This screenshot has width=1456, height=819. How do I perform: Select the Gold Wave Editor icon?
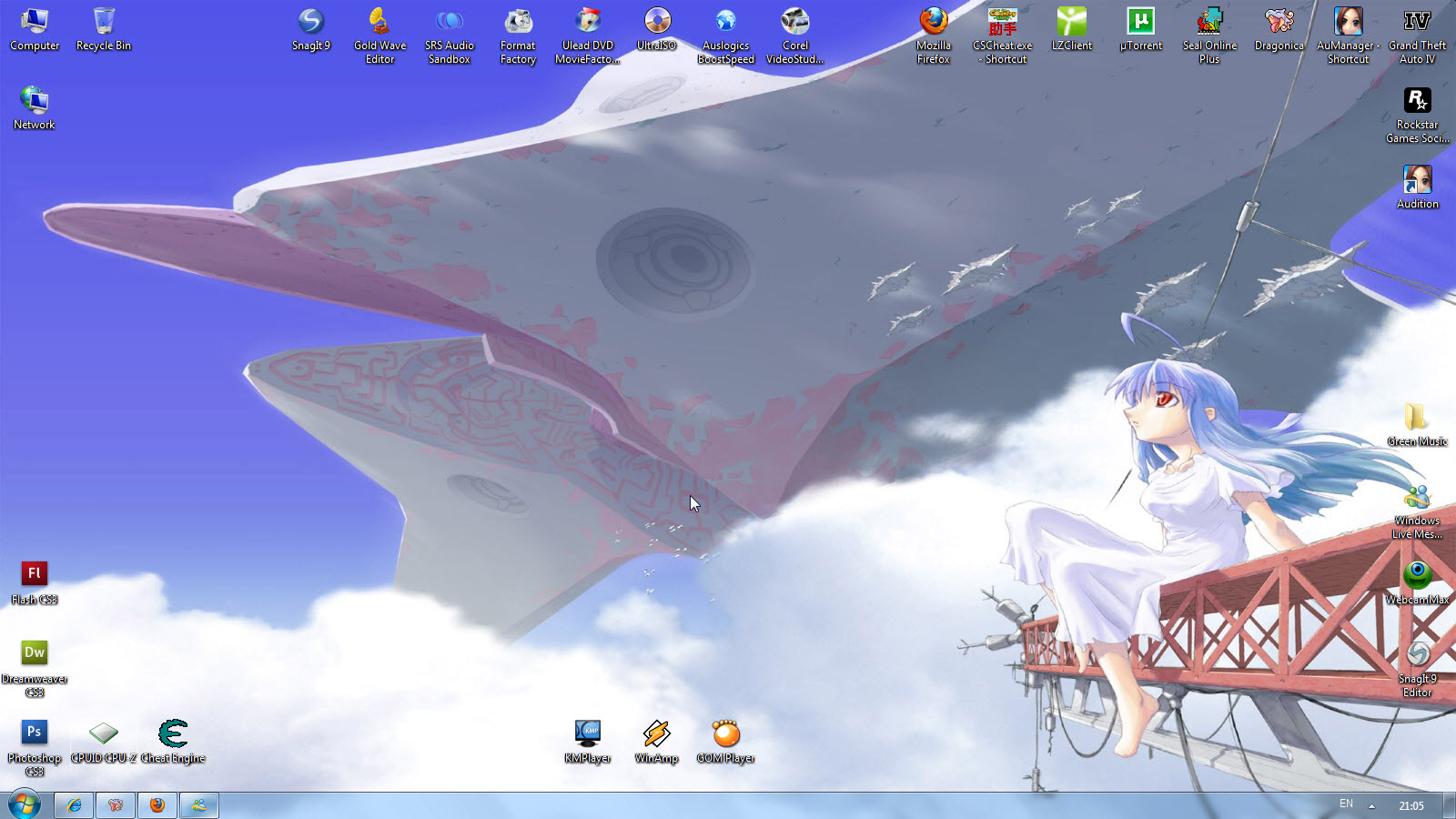[x=380, y=35]
